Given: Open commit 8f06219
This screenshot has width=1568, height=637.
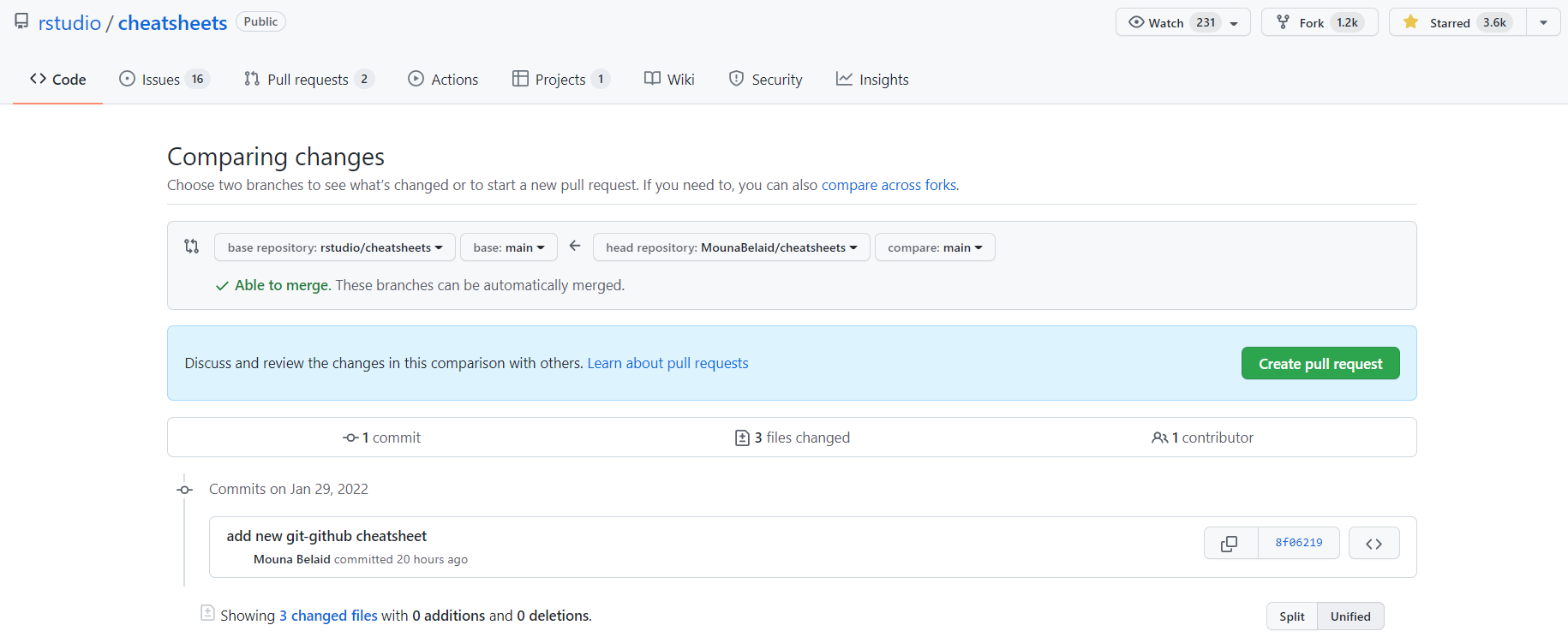Looking at the screenshot, I should (x=1299, y=543).
